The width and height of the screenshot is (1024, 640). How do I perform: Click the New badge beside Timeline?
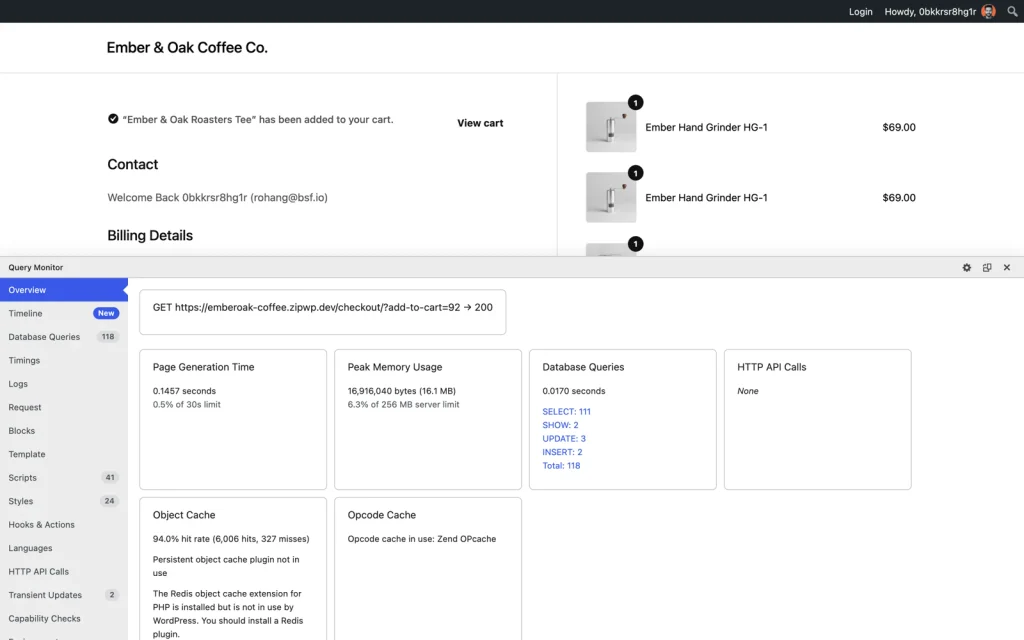point(106,313)
